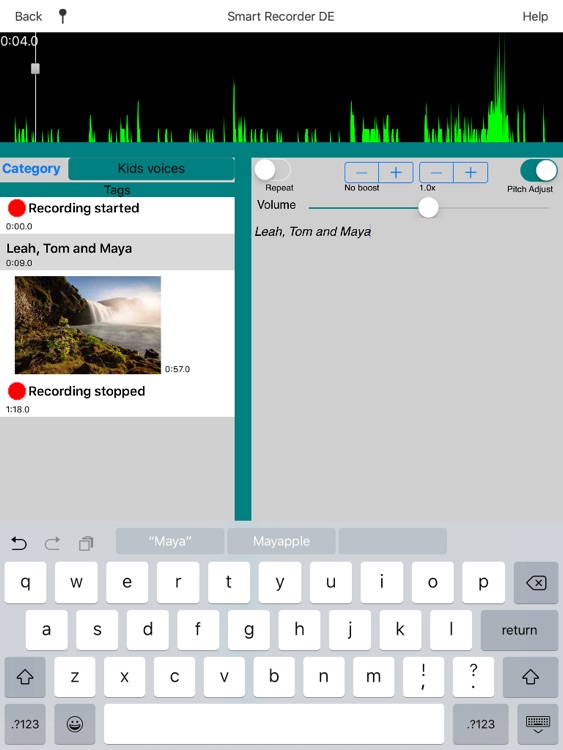
Task: Choose the Mayapple keyboard suggestion
Action: click(x=281, y=541)
